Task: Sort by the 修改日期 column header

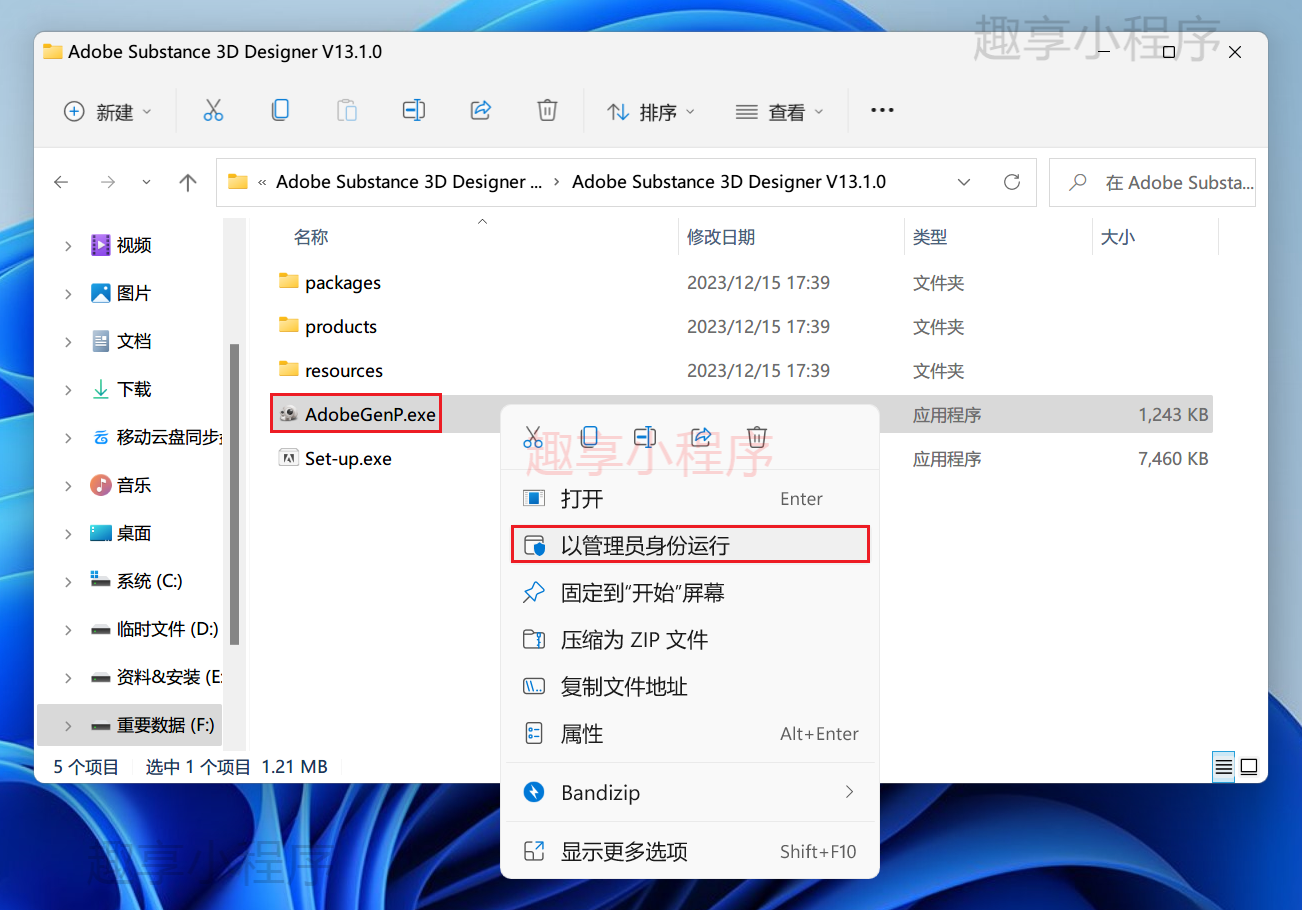Action: point(721,237)
